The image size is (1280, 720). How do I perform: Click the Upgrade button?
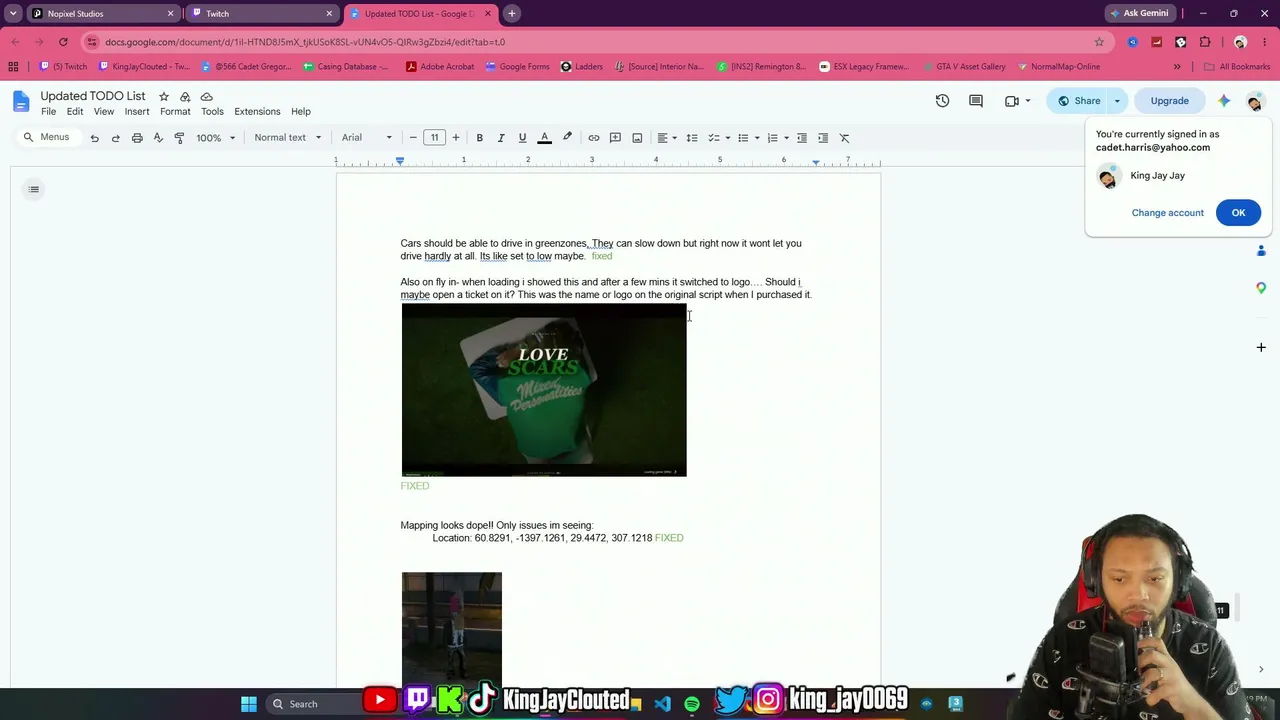(x=1169, y=101)
